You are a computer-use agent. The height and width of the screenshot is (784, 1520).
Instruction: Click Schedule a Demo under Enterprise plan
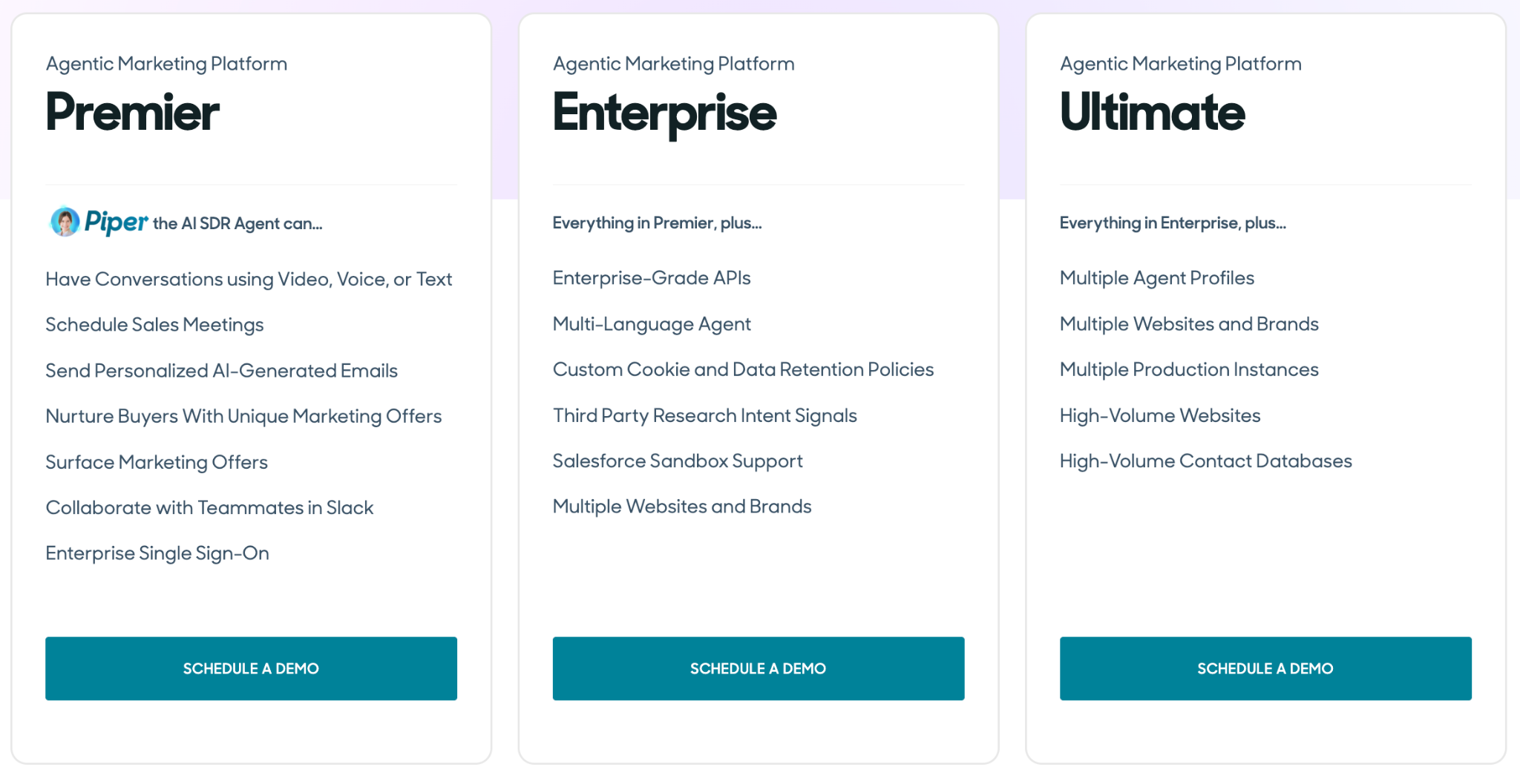point(758,668)
